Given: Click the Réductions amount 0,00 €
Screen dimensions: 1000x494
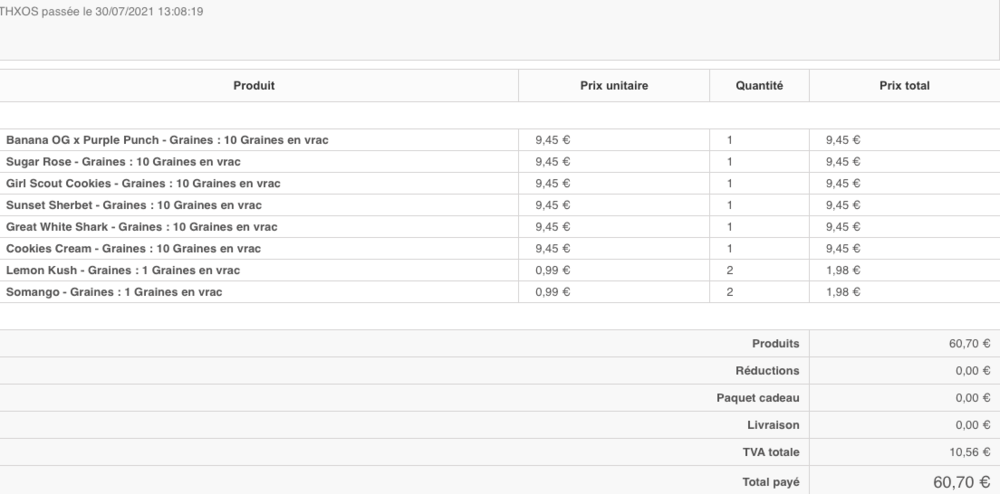Looking at the screenshot, I should pyautogui.click(x=973, y=371).
